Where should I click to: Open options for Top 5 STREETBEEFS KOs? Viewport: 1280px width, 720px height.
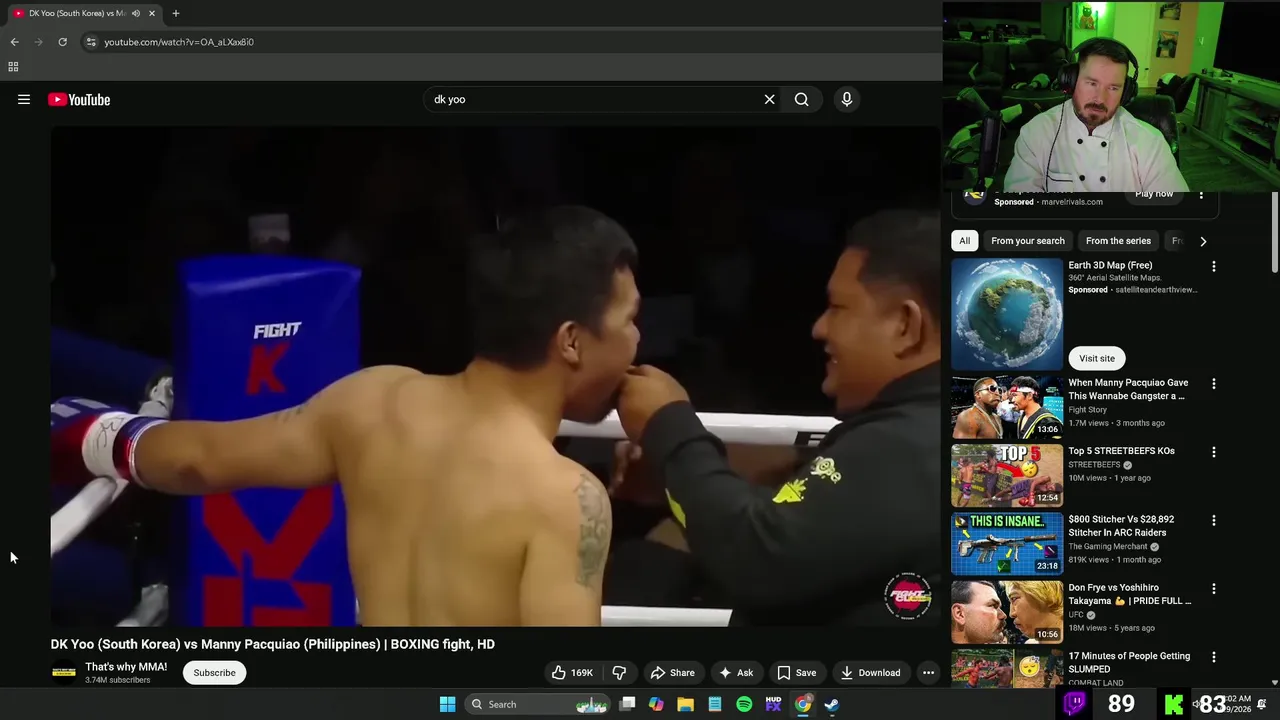pos(1214,452)
